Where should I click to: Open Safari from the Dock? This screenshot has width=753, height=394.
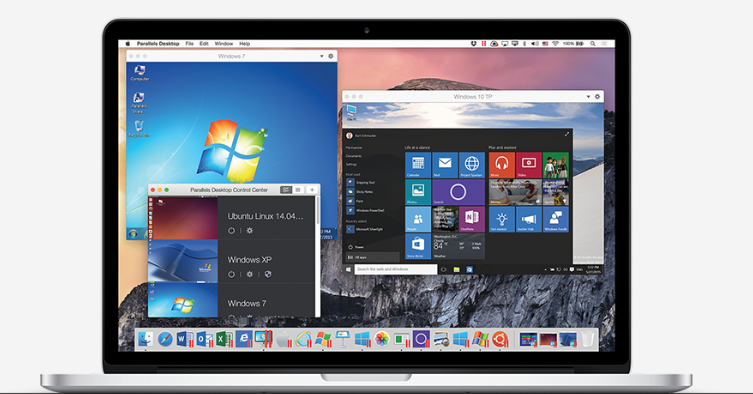click(x=165, y=339)
